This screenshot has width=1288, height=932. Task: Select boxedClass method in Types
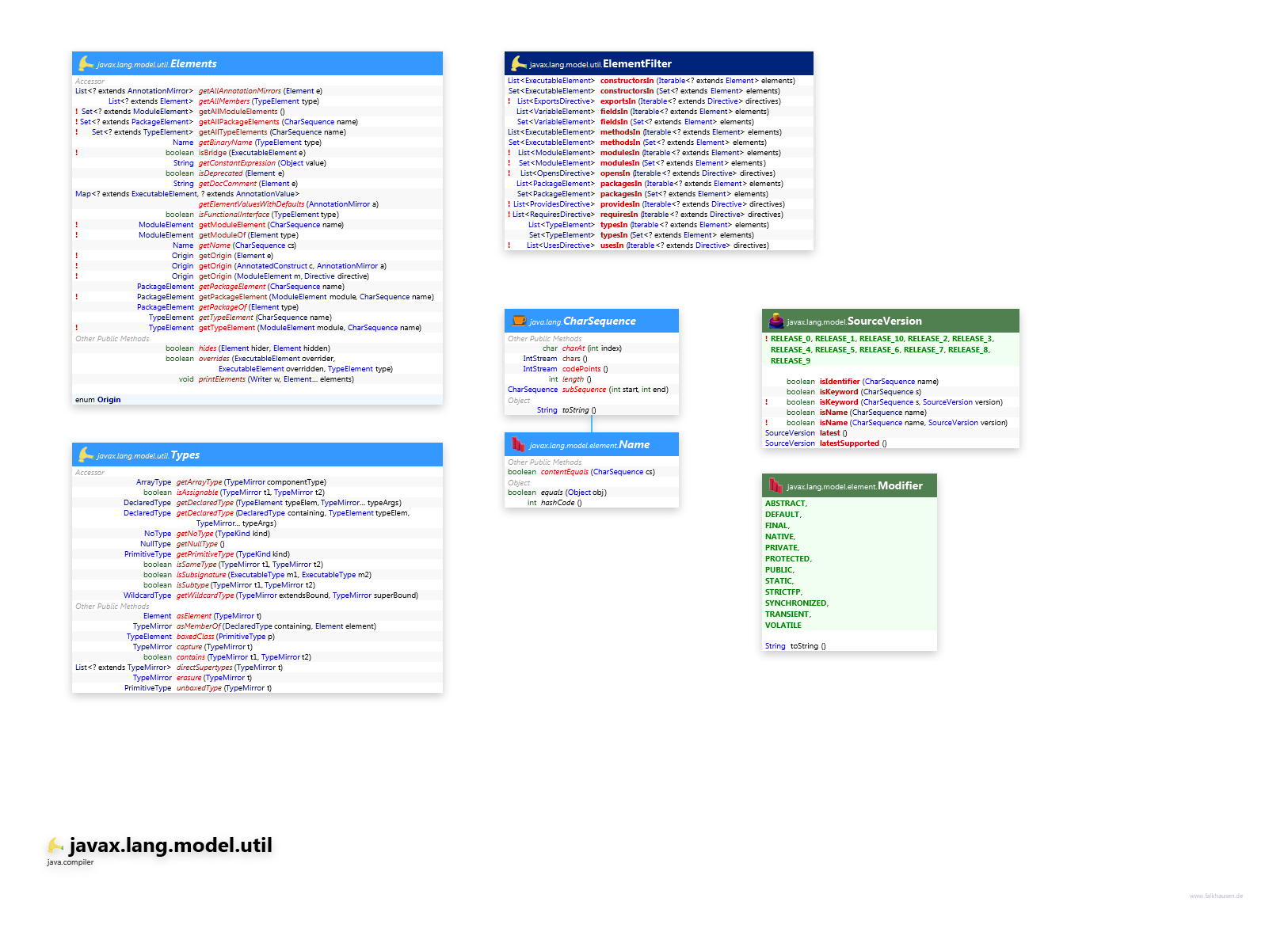[x=196, y=637]
